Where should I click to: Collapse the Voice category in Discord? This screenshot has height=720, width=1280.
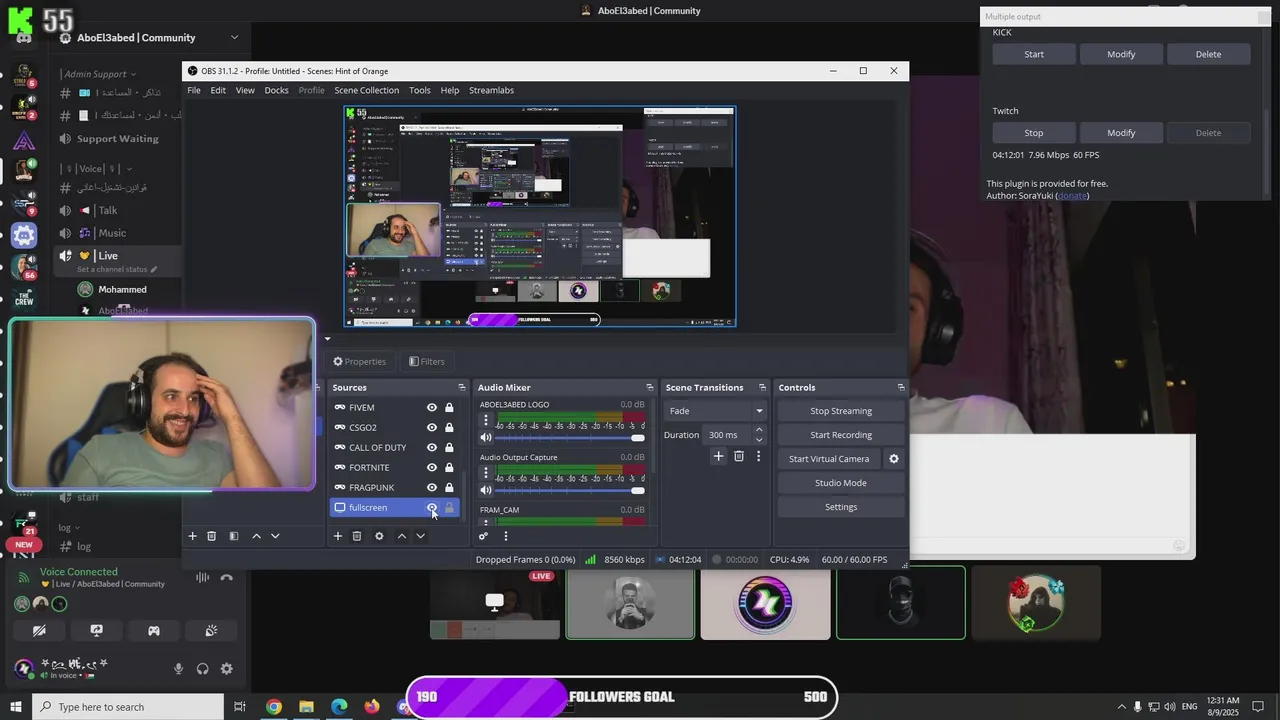pyautogui.click(x=96, y=169)
